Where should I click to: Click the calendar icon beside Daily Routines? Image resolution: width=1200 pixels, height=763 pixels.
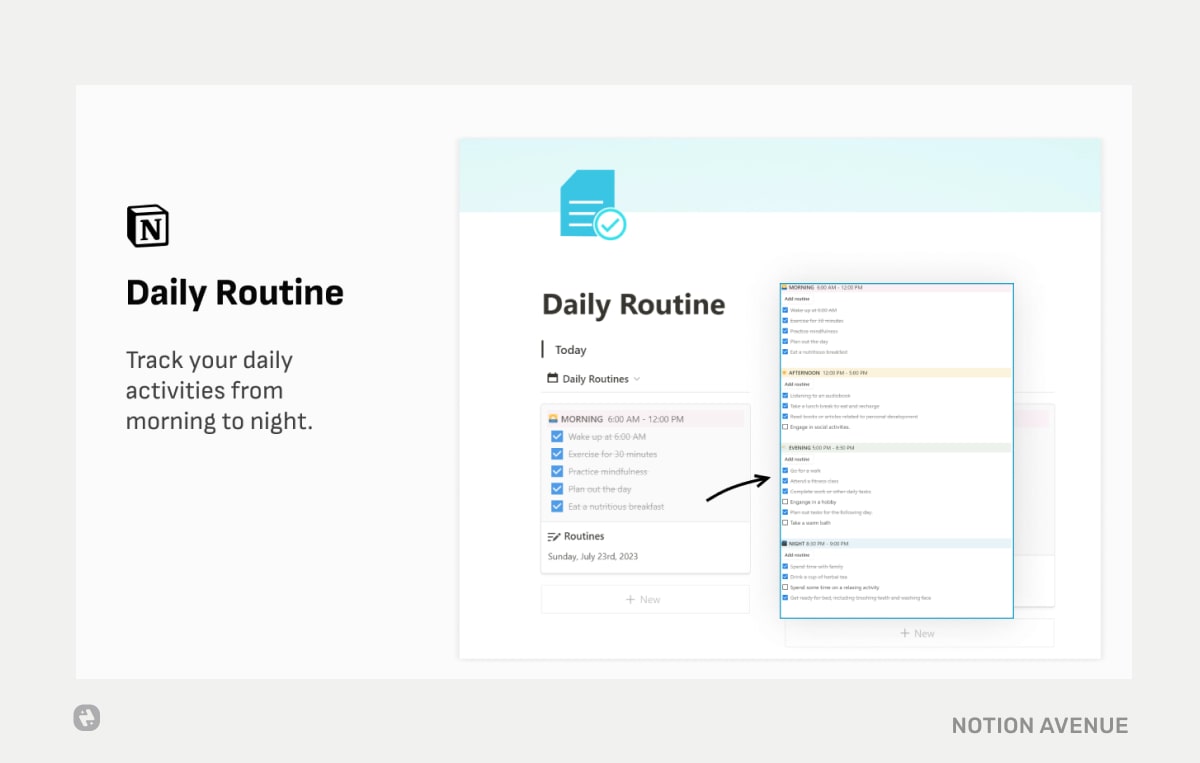[x=551, y=378]
